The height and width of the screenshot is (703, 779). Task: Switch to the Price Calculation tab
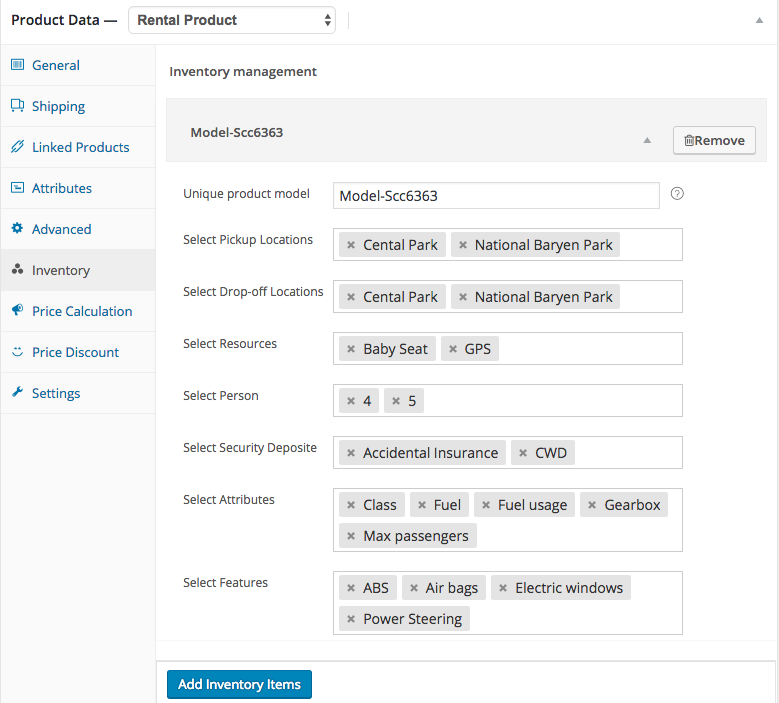pyautogui.click(x=81, y=311)
